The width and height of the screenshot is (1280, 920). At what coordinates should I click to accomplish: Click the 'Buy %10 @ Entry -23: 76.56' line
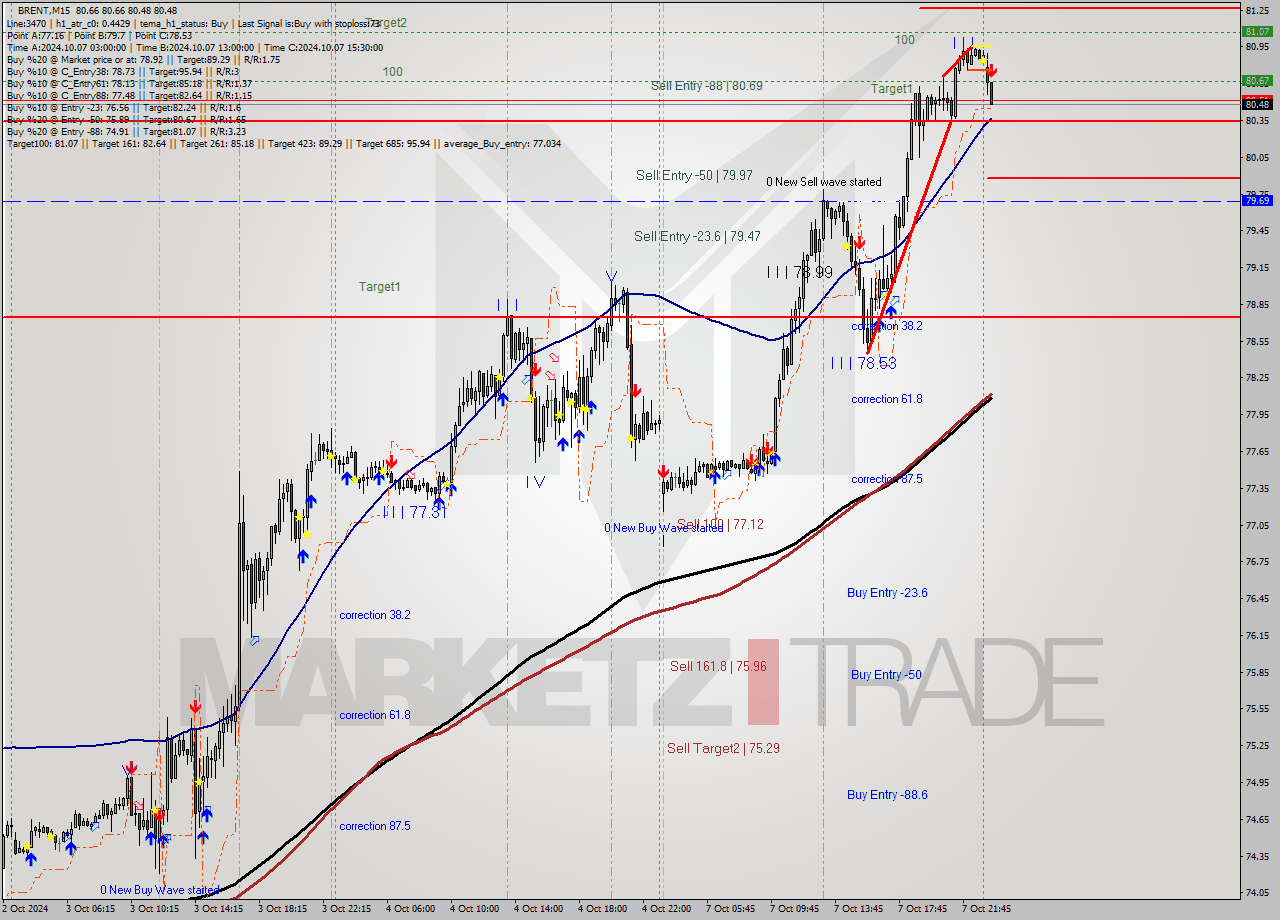click(124, 107)
